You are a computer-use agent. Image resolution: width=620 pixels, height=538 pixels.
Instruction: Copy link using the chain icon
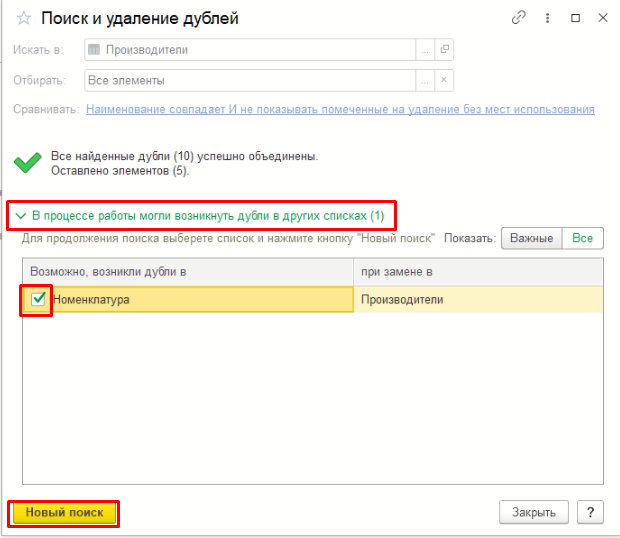[x=518, y=18]
